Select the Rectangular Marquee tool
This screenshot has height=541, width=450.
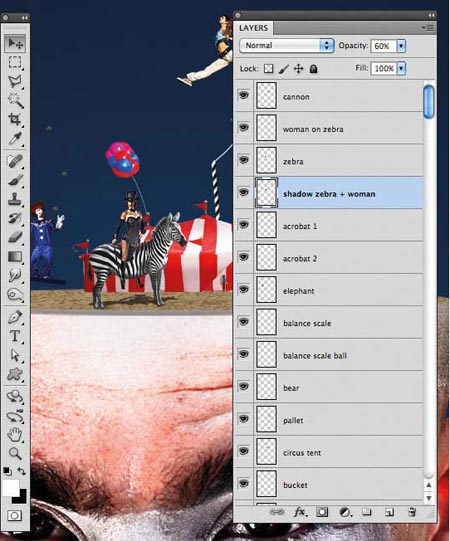(x=15, y=62)
